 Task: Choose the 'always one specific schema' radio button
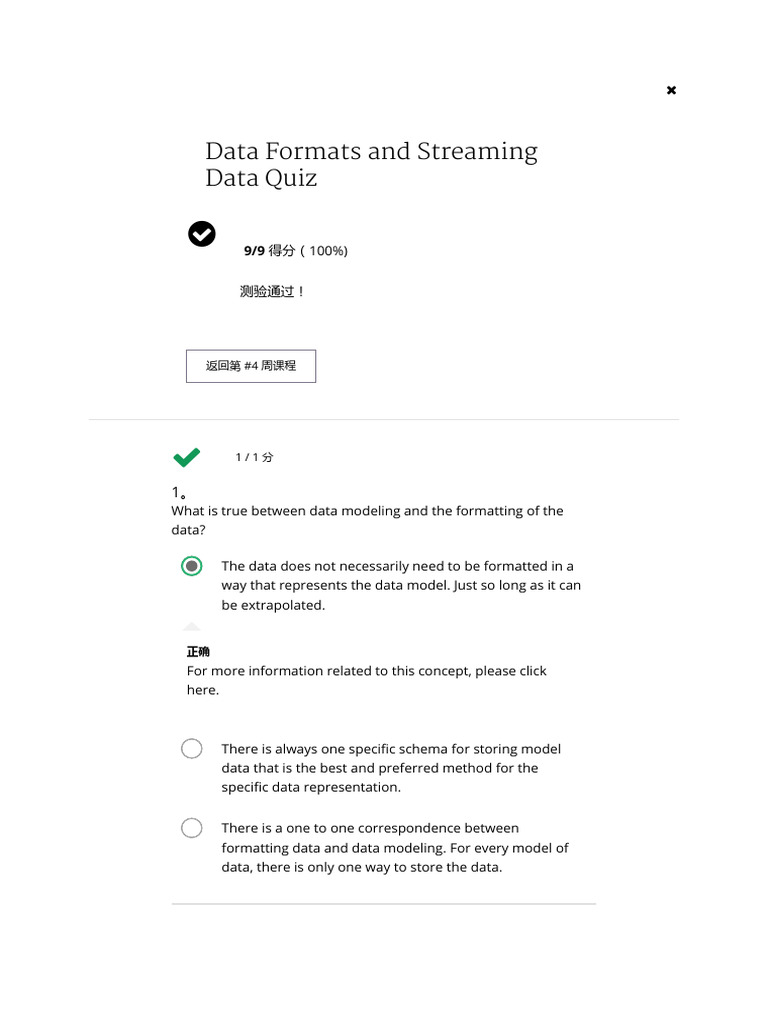click(192, 749)
